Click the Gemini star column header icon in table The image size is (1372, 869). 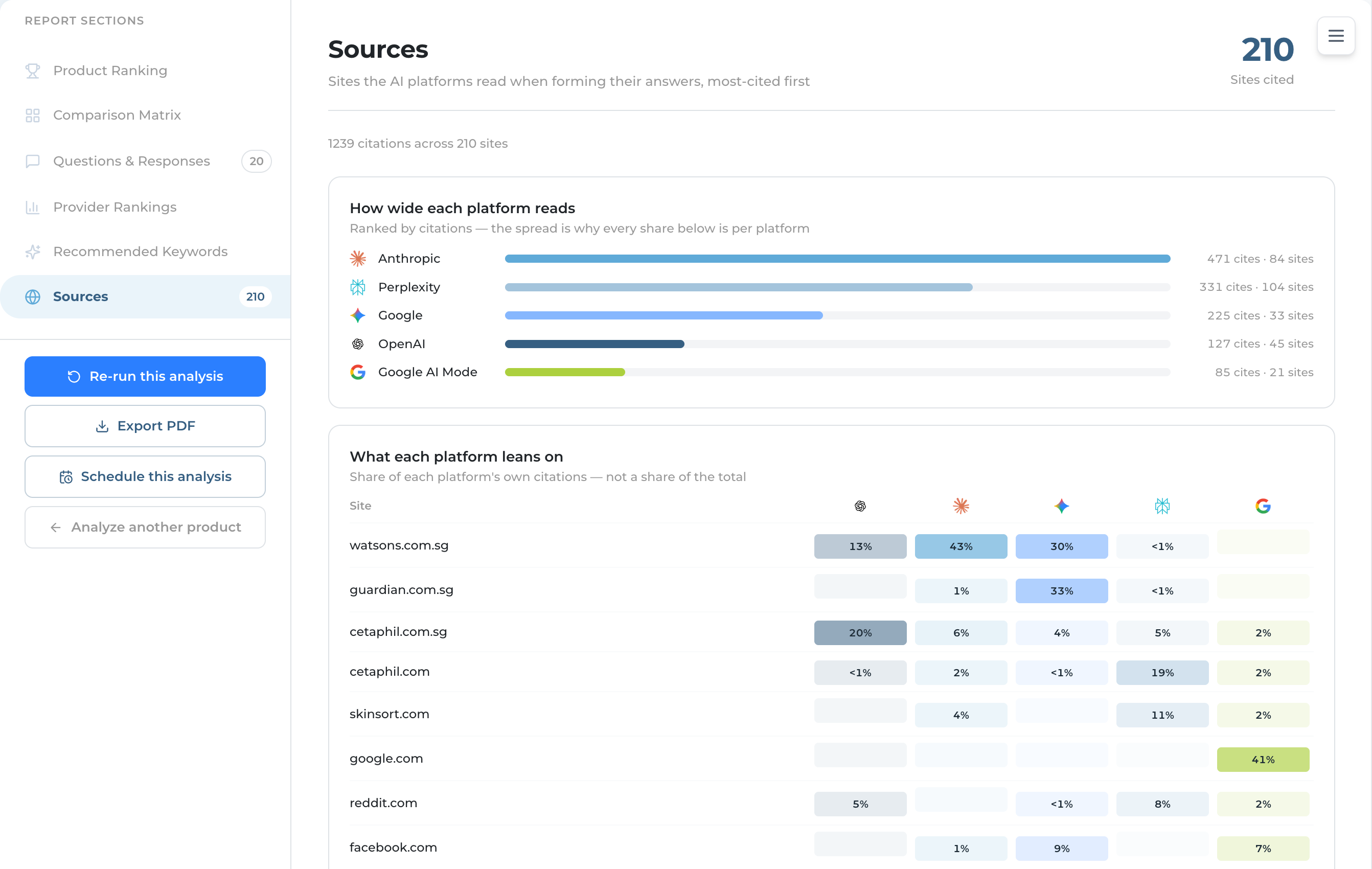pos(1062,506)
